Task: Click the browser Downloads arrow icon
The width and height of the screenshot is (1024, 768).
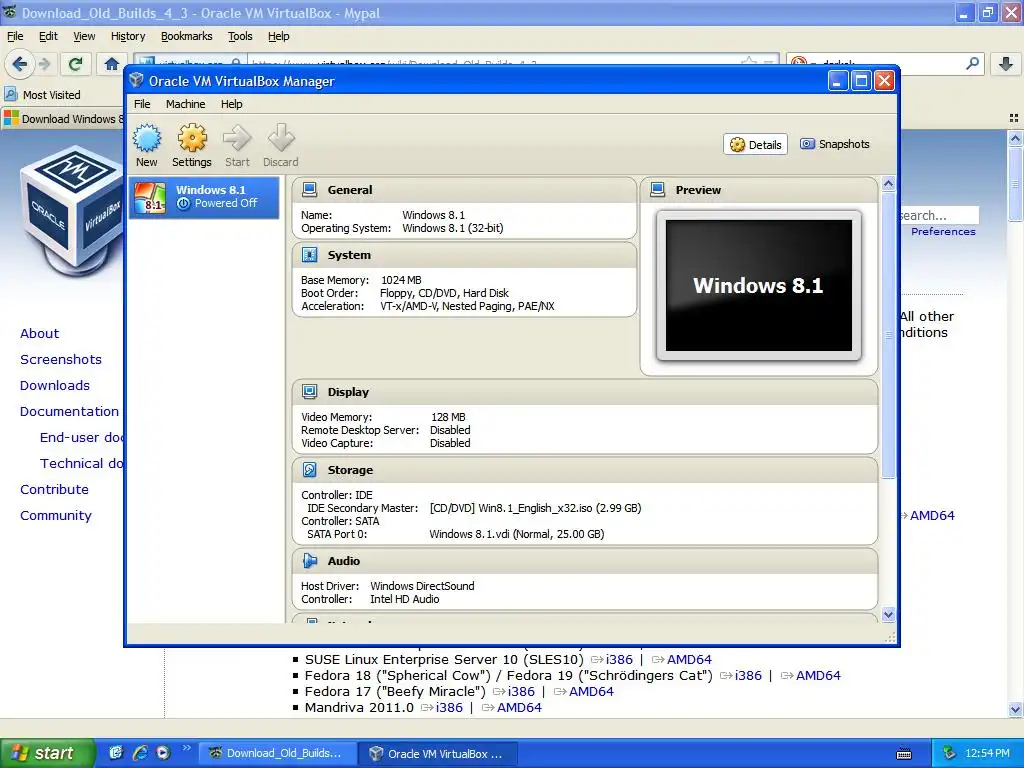Action: click(x=1006, y=64)
